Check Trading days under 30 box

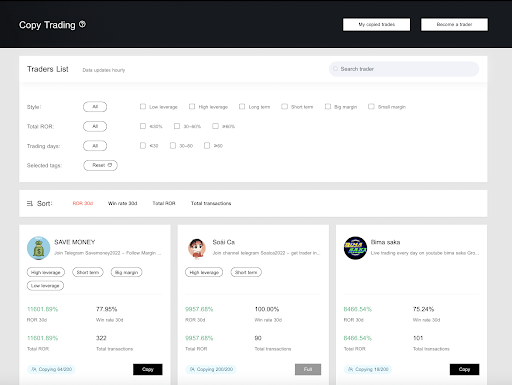(143, 146)
